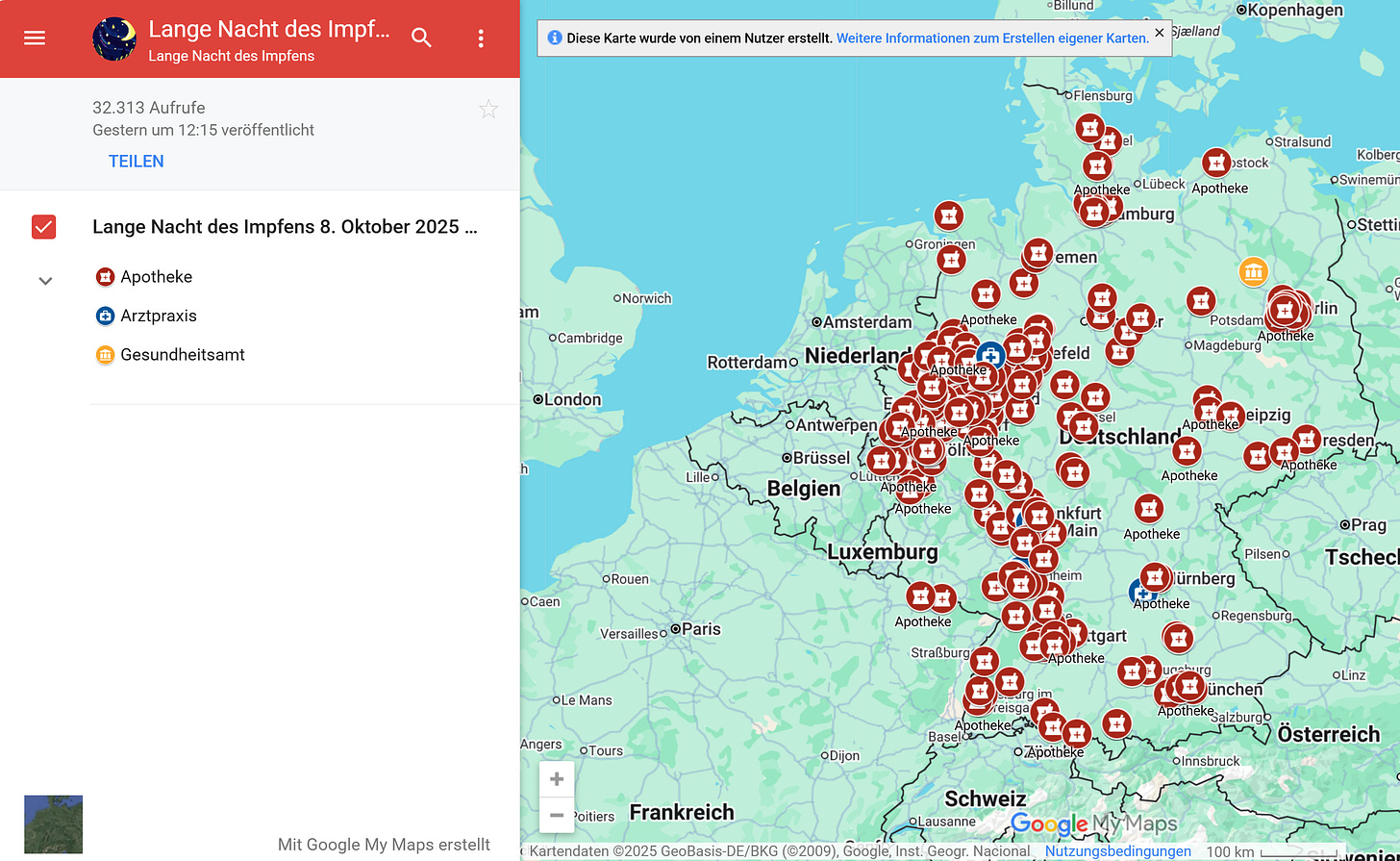1400x861 pixels.
Task: Zoom out with the minus button
Action: tap(557, 816)
